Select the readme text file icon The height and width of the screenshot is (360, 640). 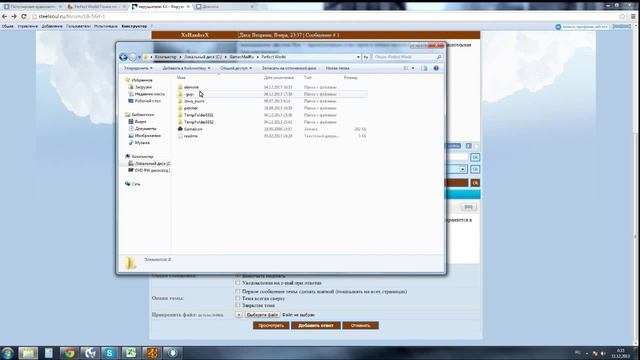click(x=180, y=136)
